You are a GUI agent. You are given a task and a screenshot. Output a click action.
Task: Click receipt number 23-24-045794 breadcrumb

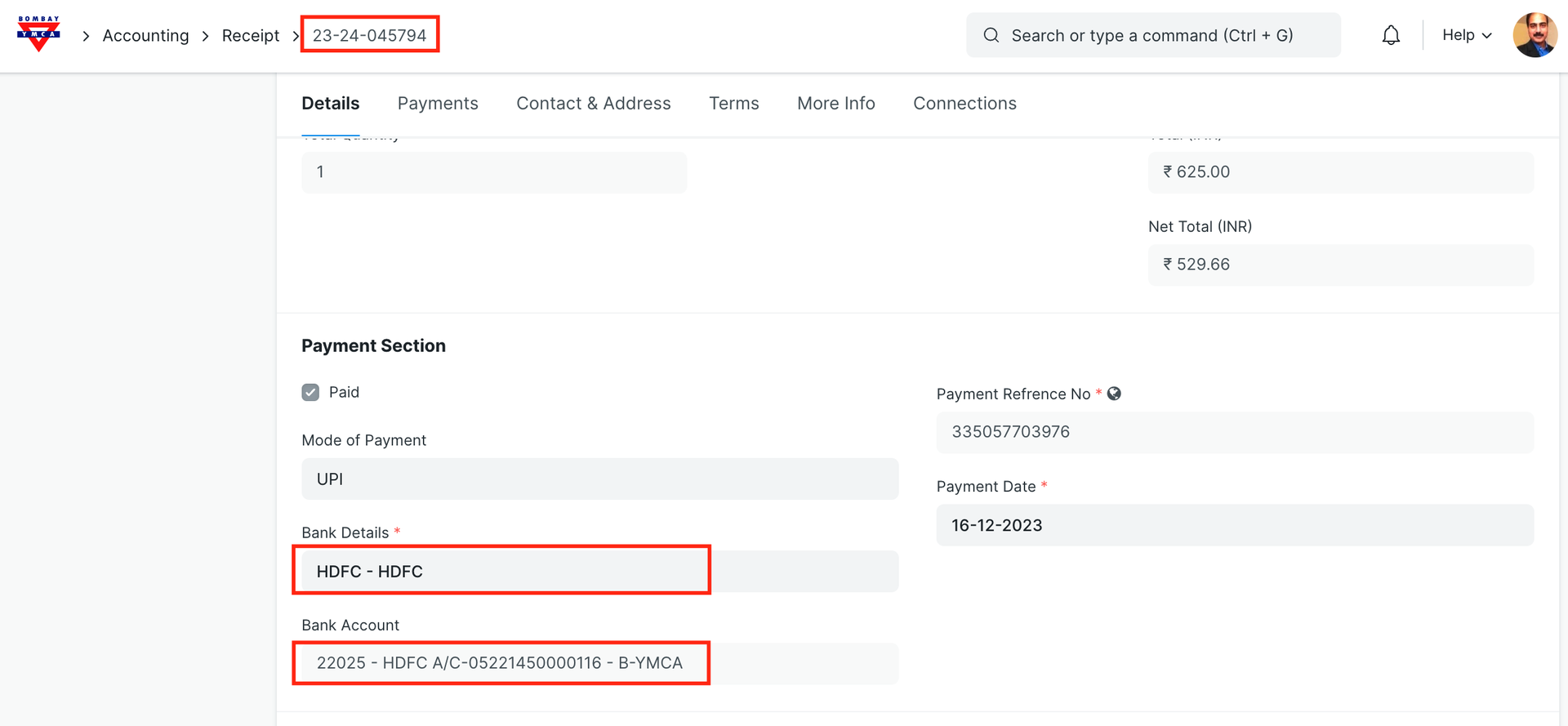click(369, 36)
